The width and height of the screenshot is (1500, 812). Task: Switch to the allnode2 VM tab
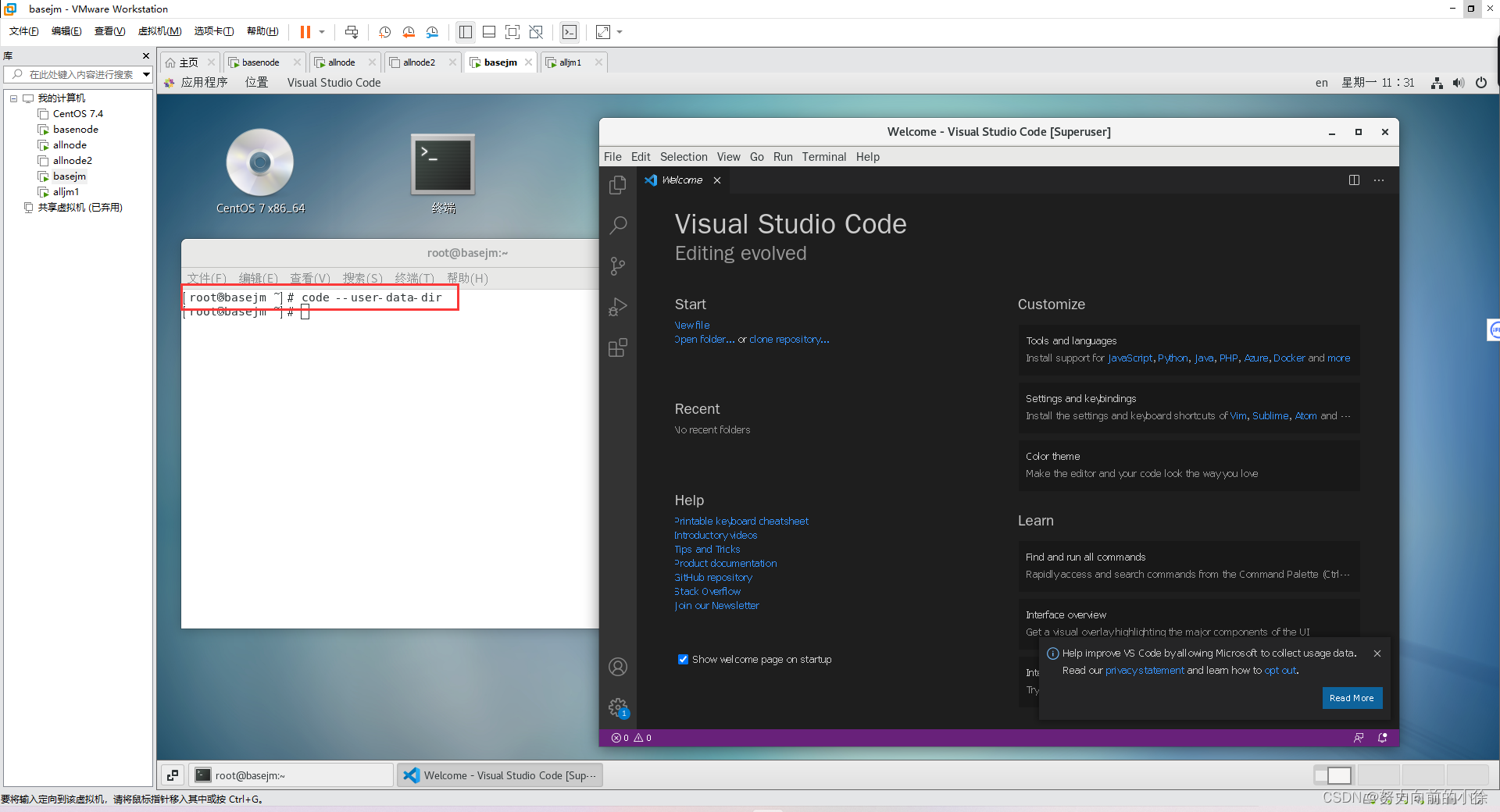[x=421, y=62]
